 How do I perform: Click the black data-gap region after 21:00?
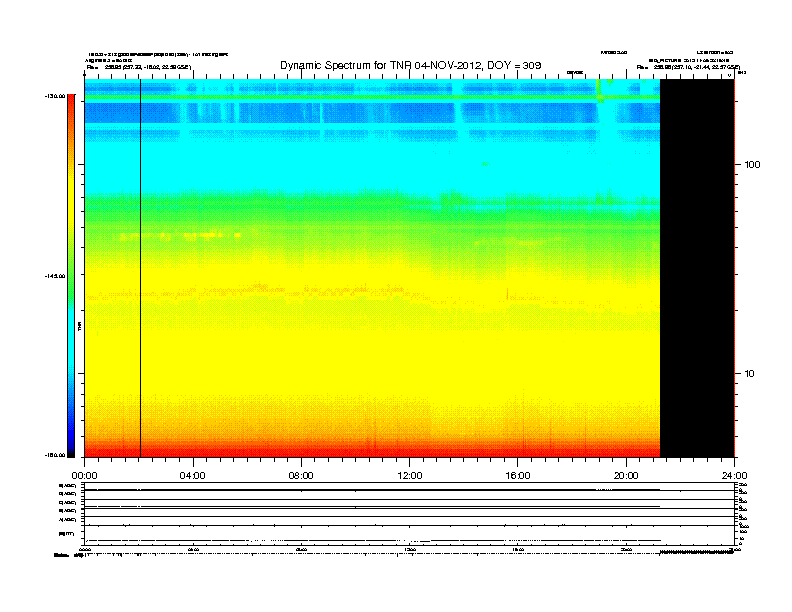697,268
